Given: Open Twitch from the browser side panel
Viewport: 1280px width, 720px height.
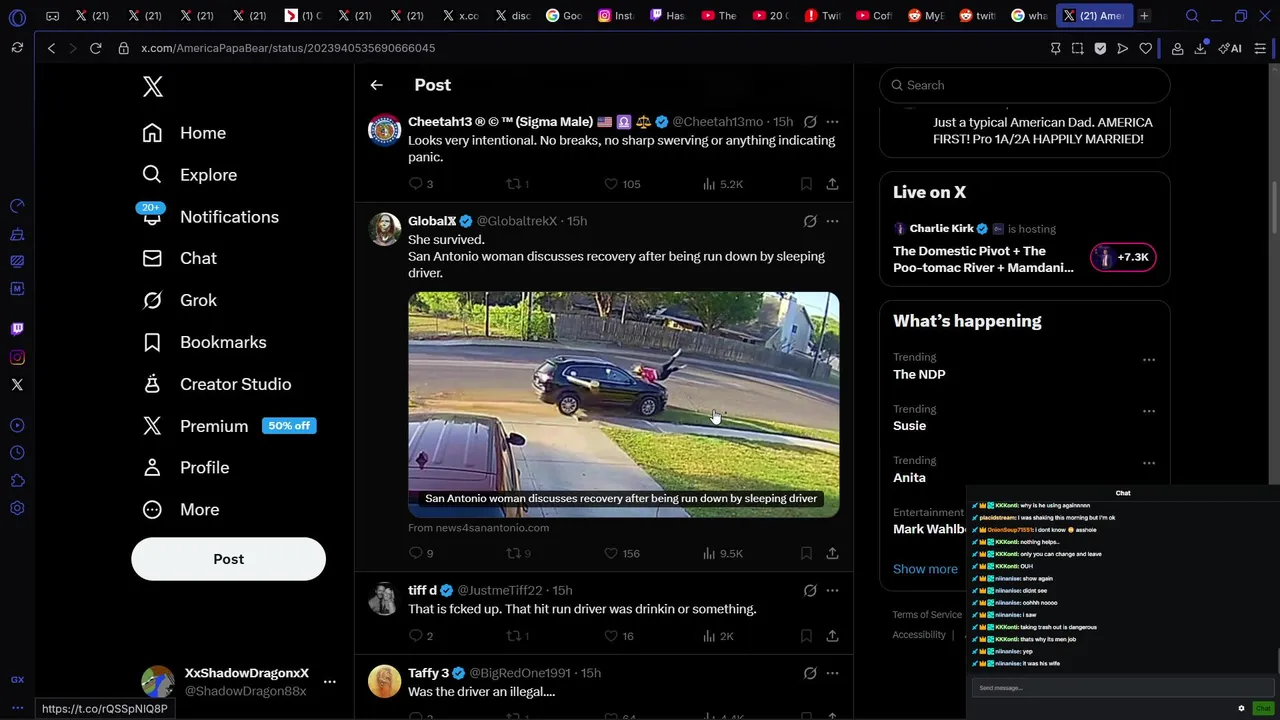Looking at the screenshot, I should [17, 329].
